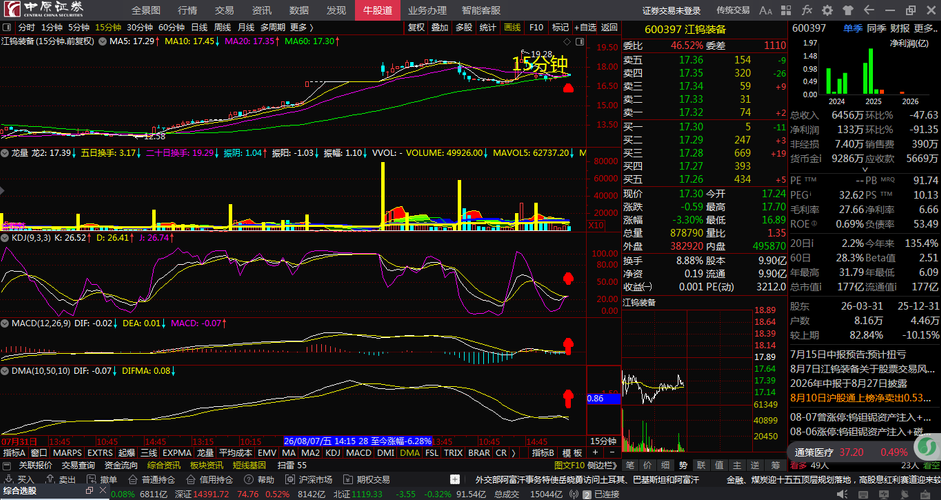Toggle the 分时 intraday view

click(x=26, y=27)
